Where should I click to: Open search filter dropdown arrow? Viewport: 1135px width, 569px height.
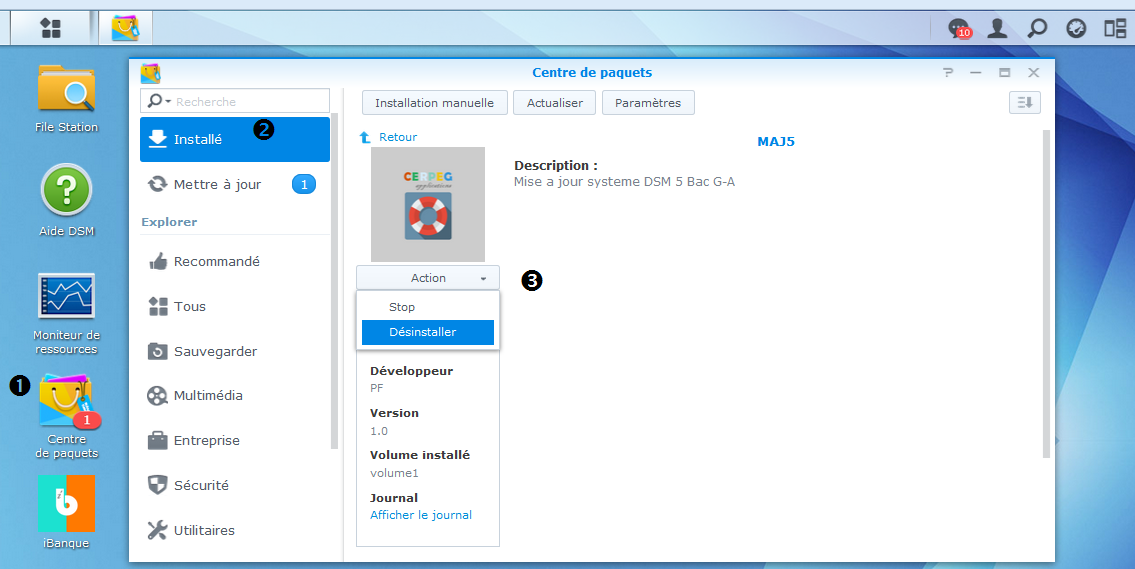[x=168, y=101]
